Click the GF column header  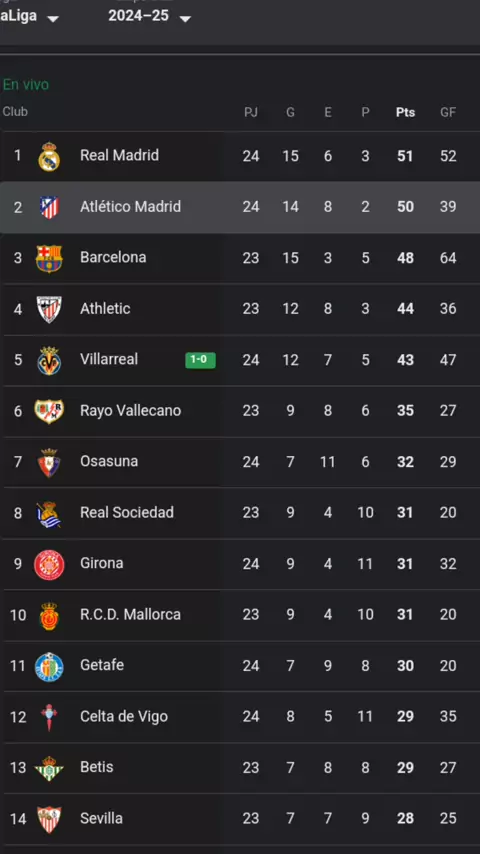(448, 113)
